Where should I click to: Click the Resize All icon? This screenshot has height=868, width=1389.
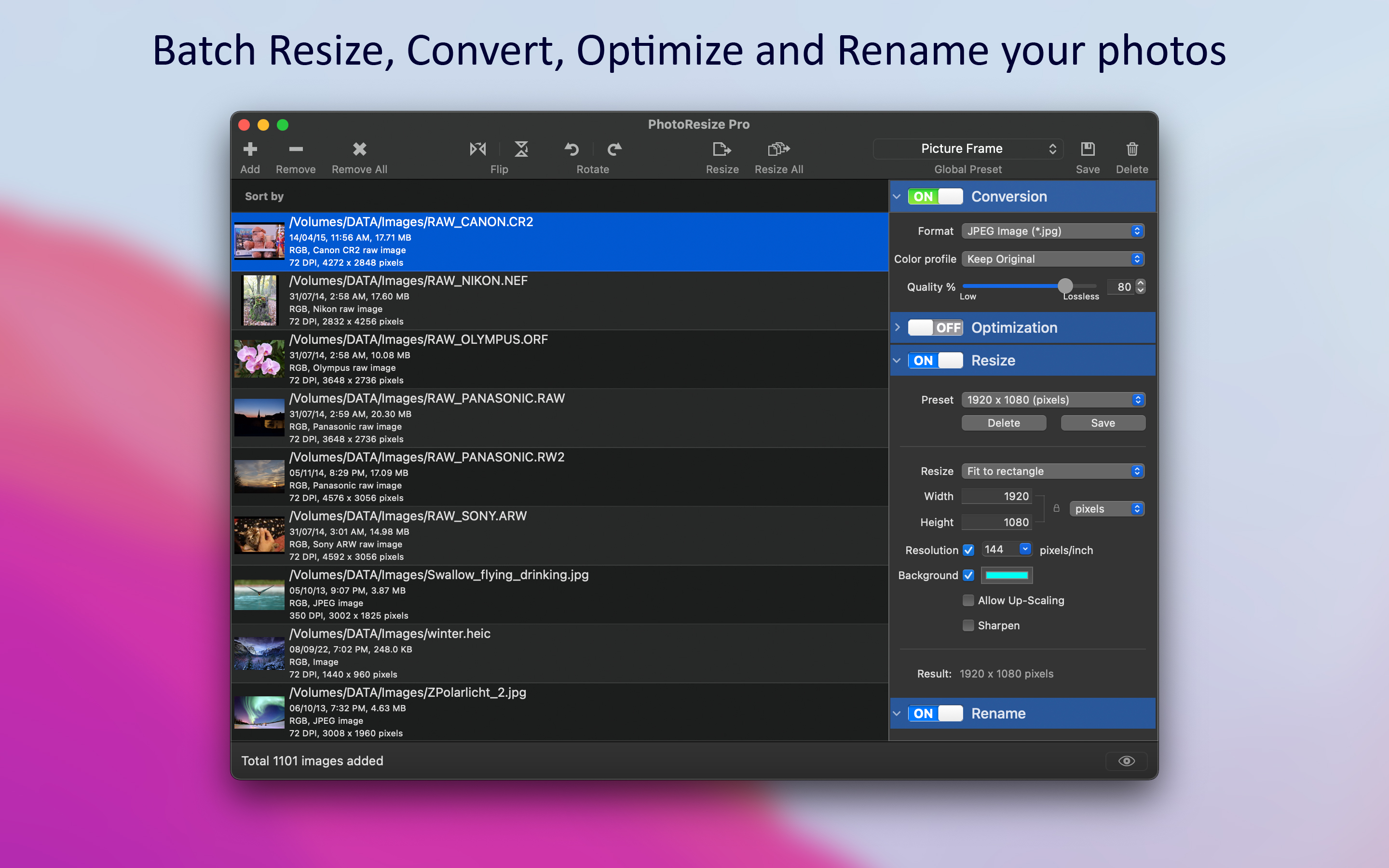pos(778,149)
